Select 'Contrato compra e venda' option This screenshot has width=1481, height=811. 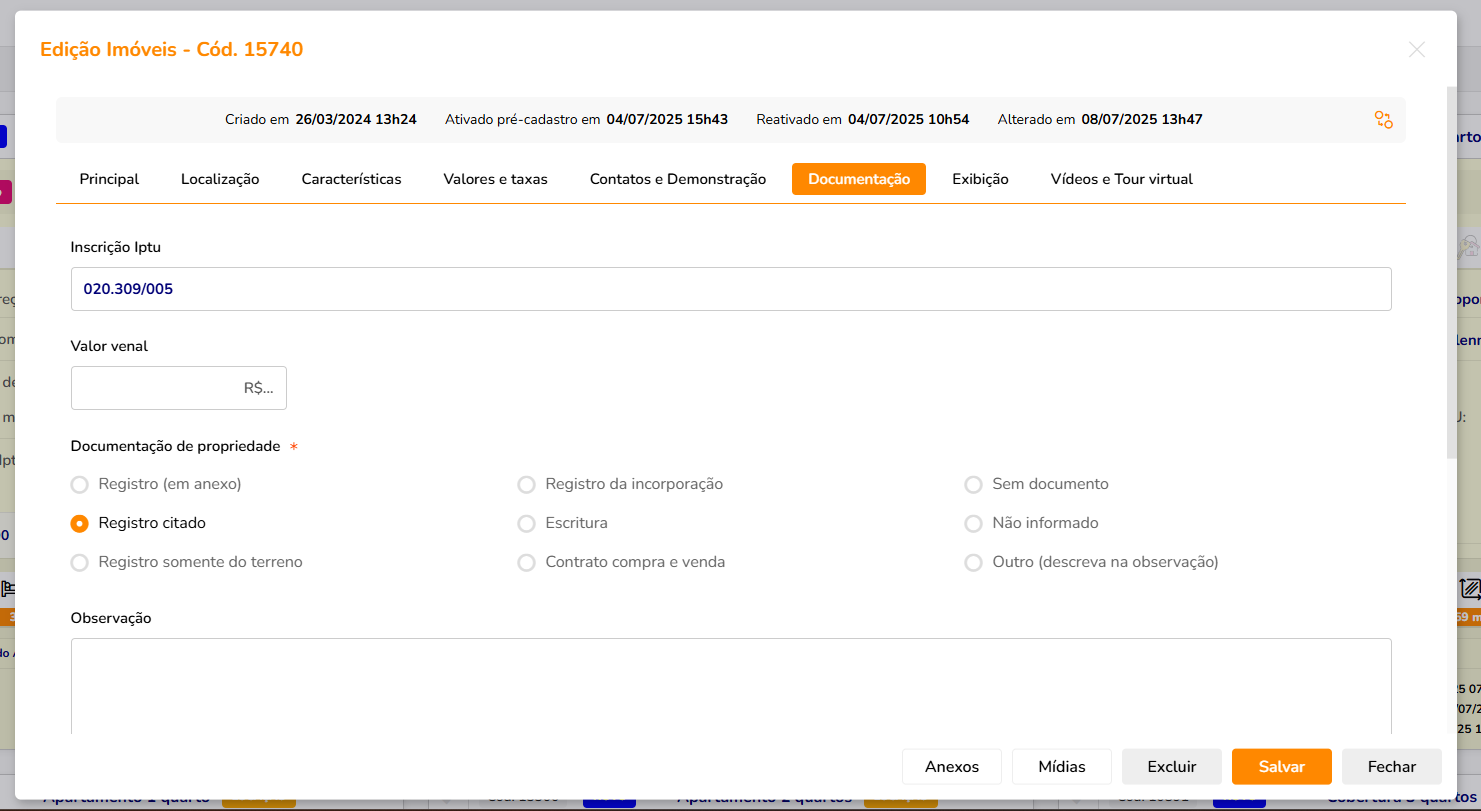tap(526, 563)
